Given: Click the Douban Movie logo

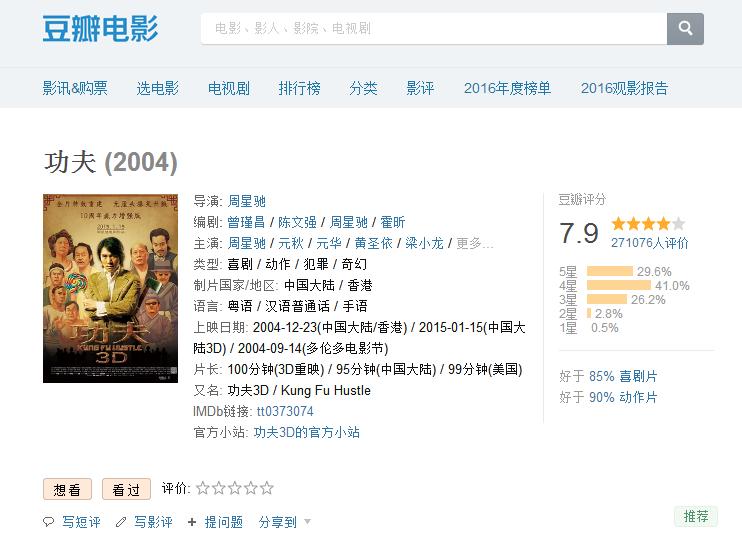Looking at the screenshot, I should 100,28.
